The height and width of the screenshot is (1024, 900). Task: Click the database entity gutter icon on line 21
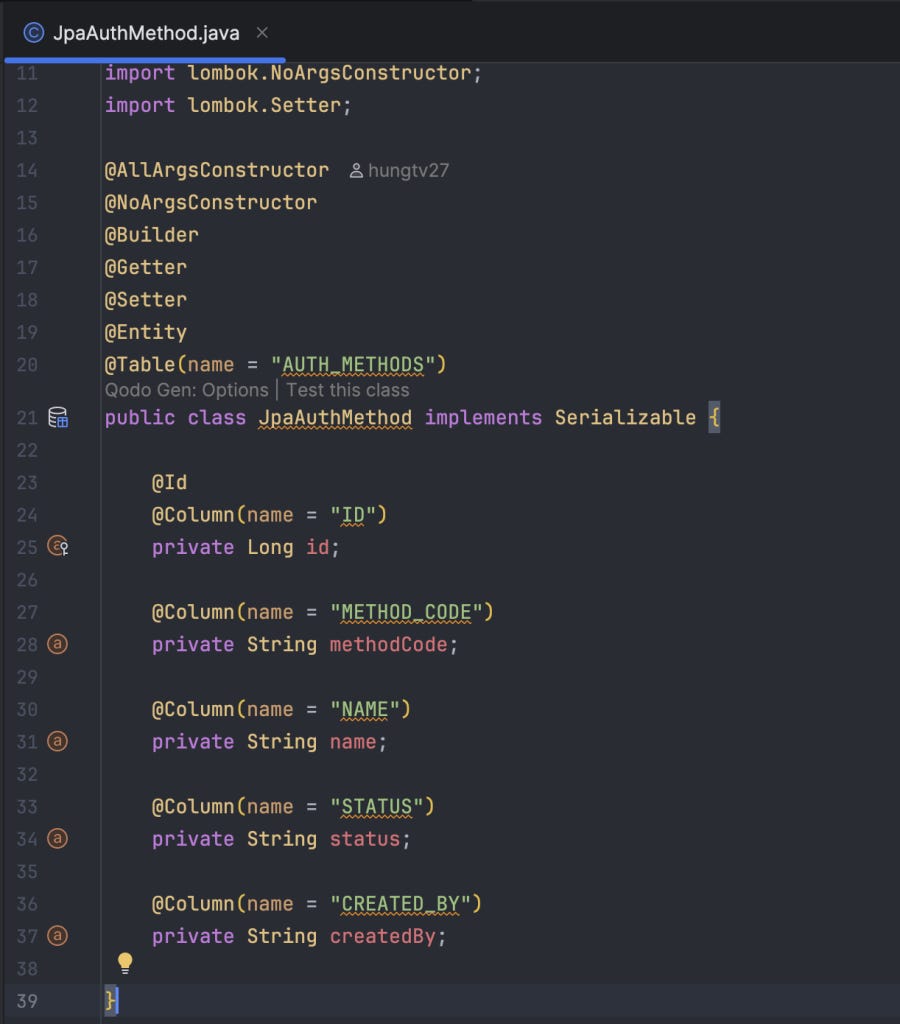58,417
